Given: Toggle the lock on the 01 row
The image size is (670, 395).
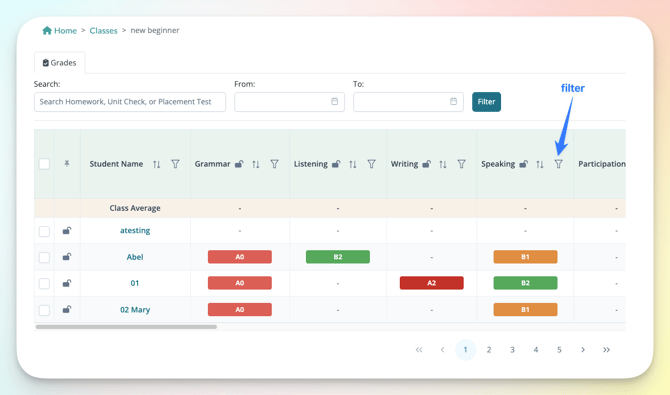Looking at the screenshot, I should (67, 283).
